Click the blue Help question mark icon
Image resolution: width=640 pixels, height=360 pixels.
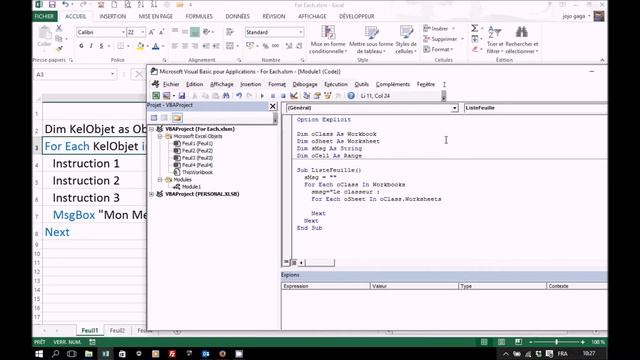coord(351,96)
